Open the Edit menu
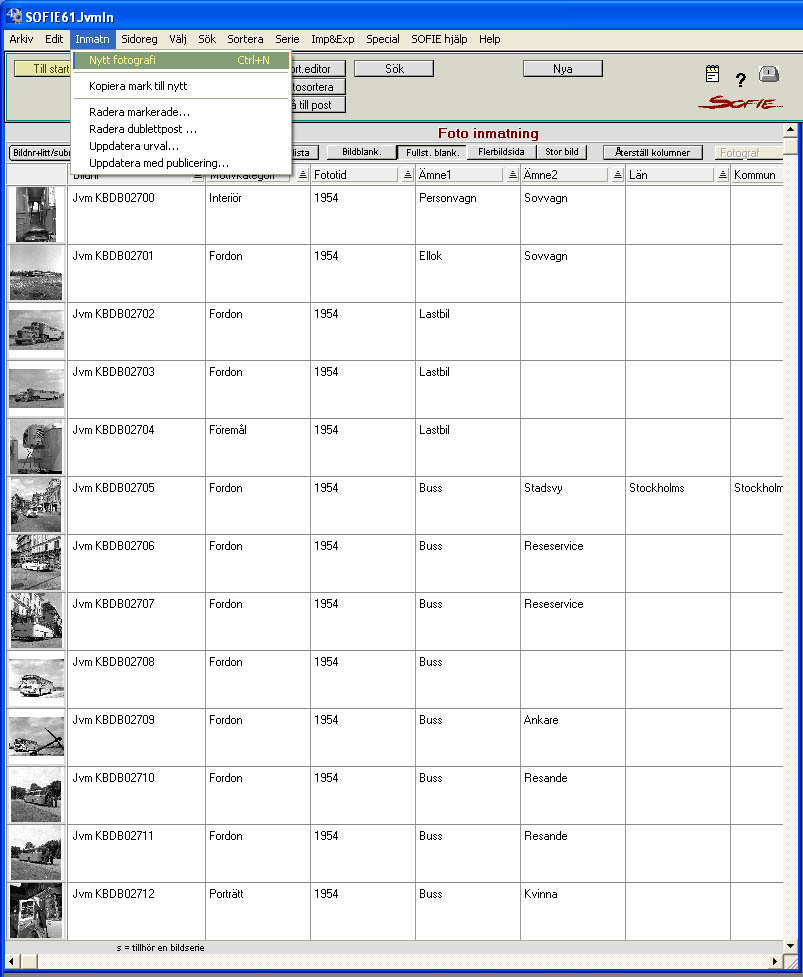Screen dimensions: 803x977 (x=54, y=39)
